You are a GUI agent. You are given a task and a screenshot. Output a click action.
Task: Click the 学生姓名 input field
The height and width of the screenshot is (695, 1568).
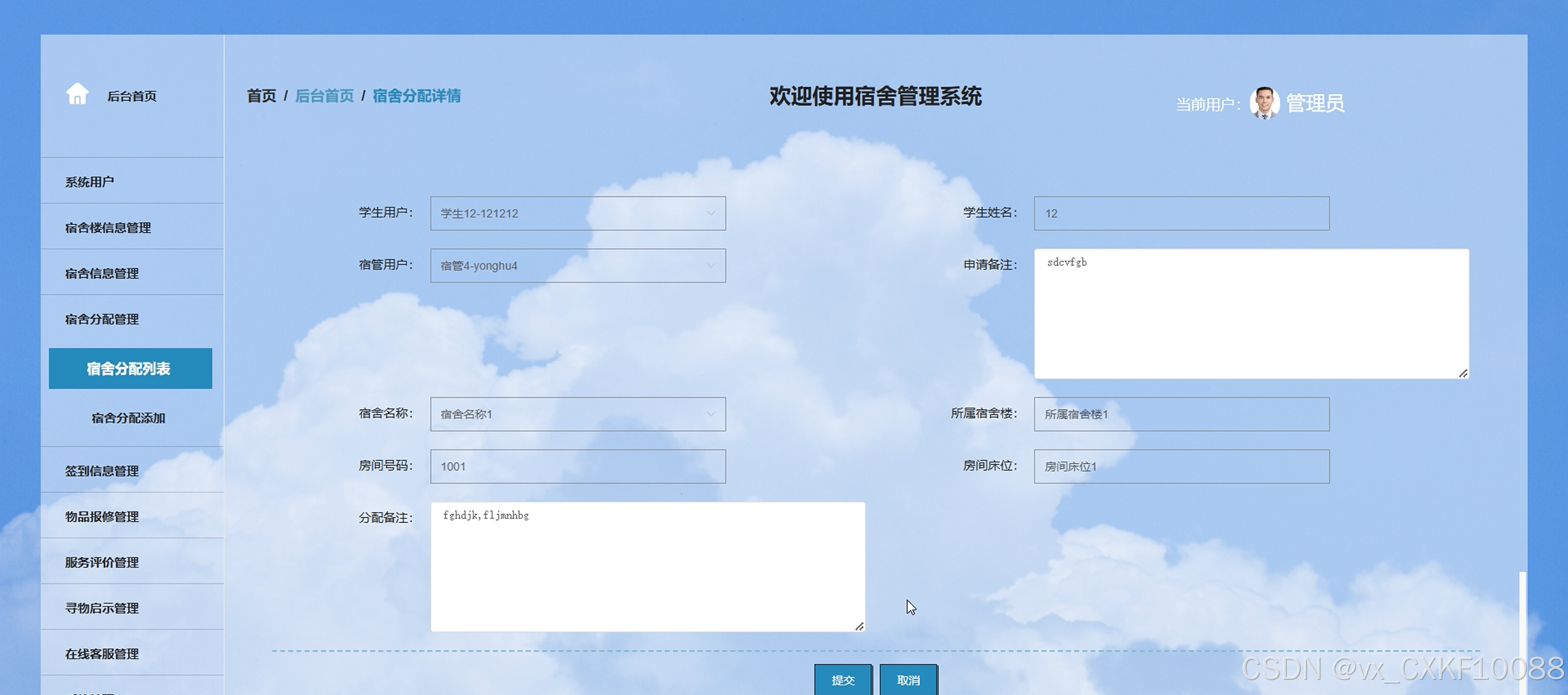pyautogui.click(x=1181, y=214)
